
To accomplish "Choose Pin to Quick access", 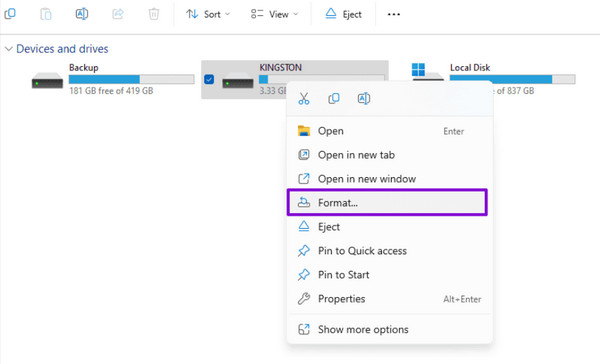I will coord(390,251).
